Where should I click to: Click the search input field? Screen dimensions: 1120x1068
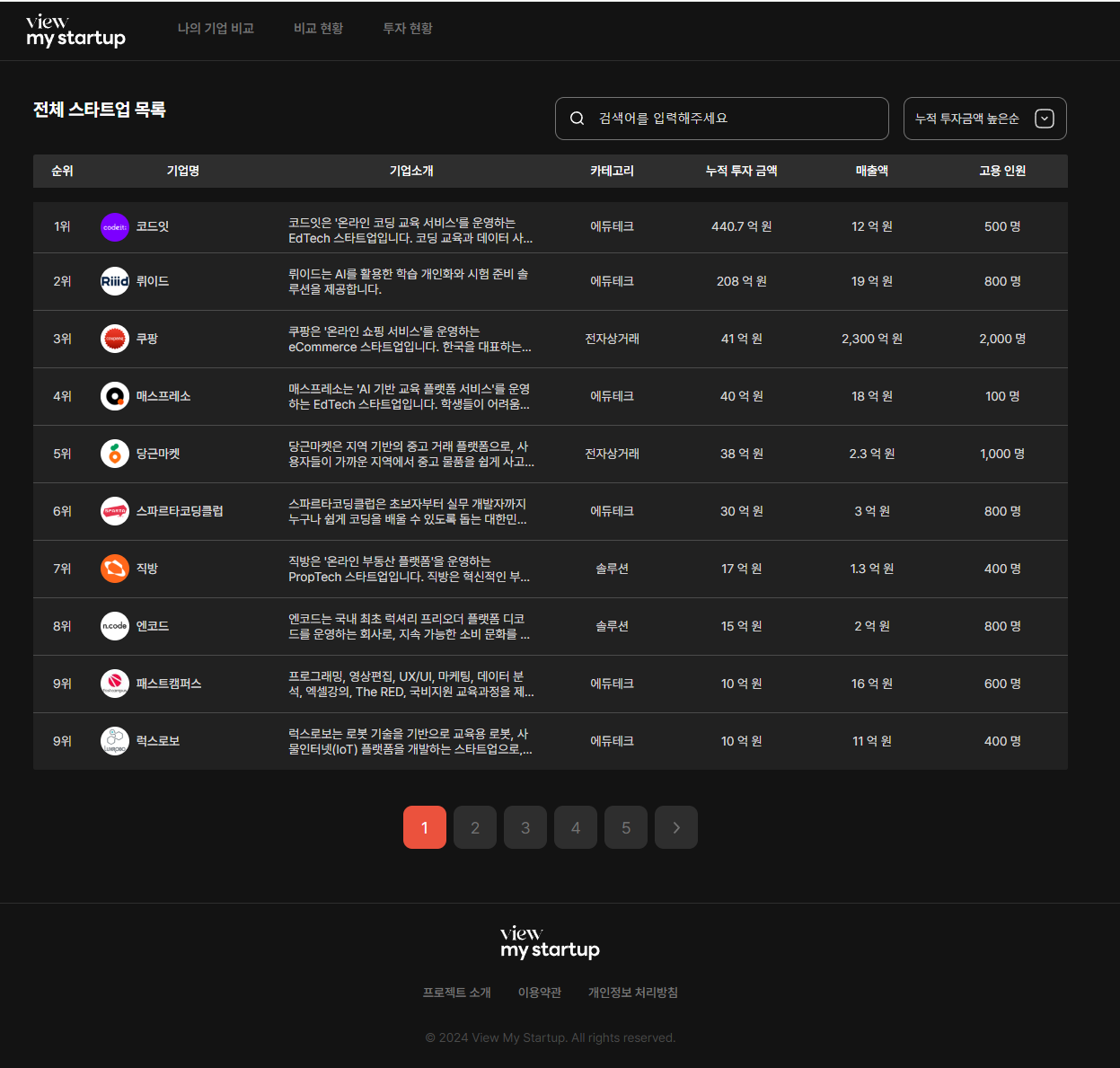722,119
